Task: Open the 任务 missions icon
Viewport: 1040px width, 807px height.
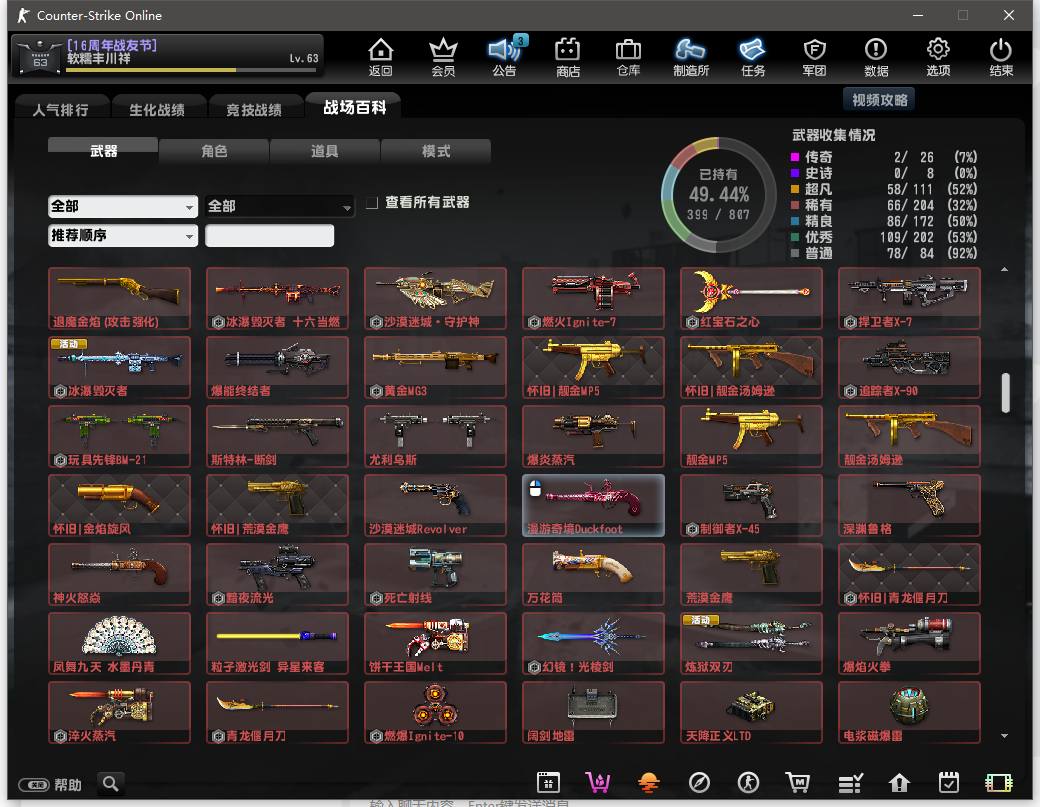Action: coord(753,57)
